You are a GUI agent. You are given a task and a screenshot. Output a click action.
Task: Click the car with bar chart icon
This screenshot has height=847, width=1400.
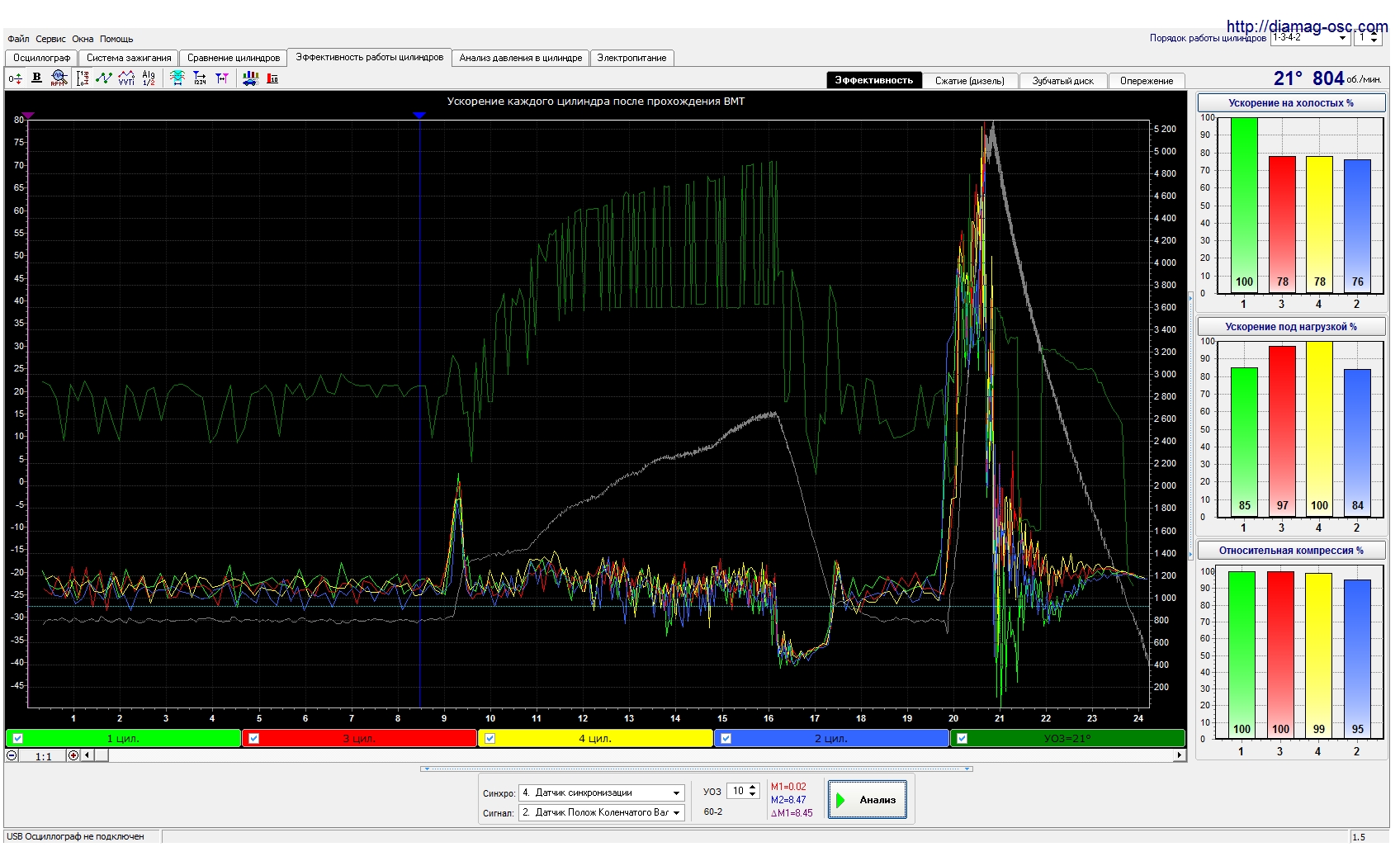pos(250,78)
